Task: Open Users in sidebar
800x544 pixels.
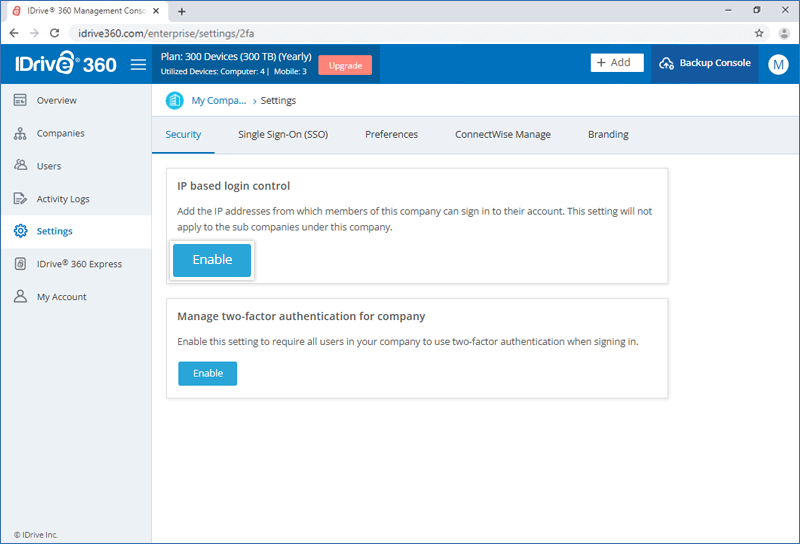Action: point(77,166)
